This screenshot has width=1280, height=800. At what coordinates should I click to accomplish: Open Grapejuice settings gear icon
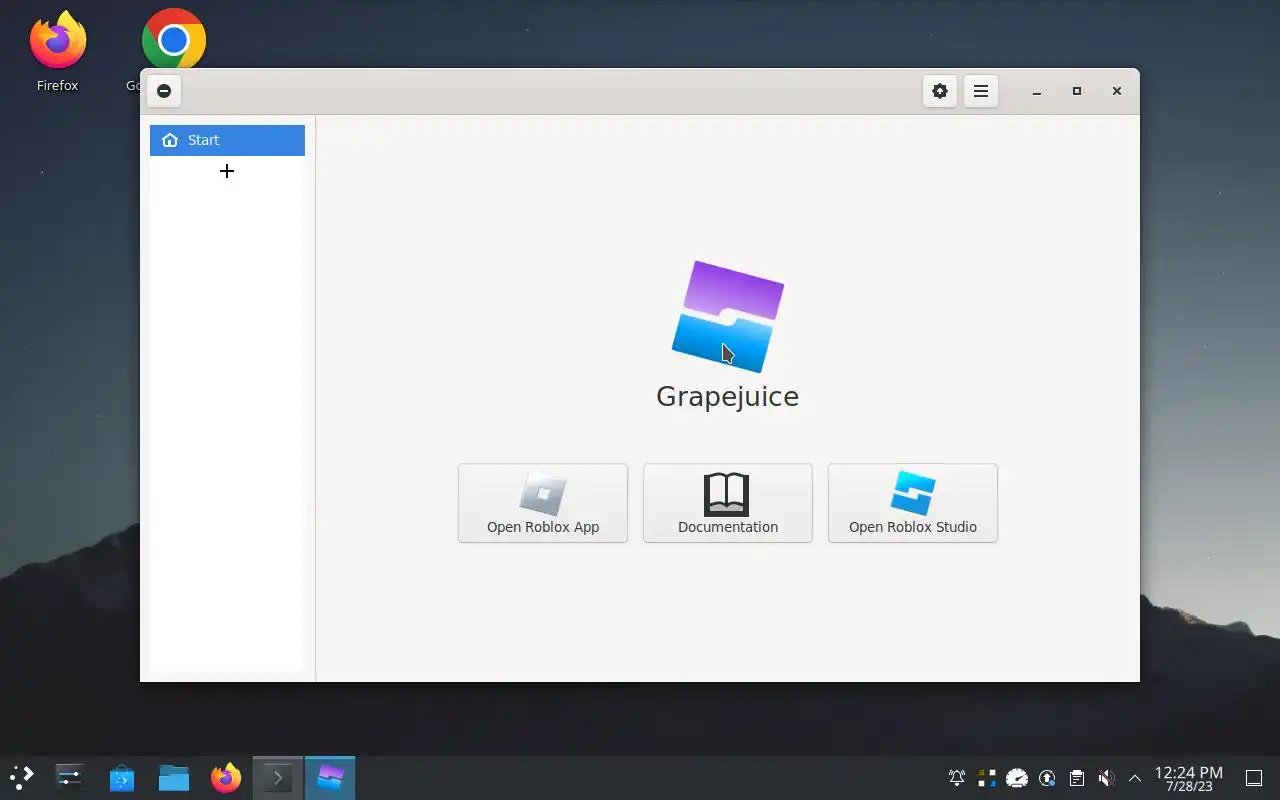pyautogui.click(x=939, y=91)
